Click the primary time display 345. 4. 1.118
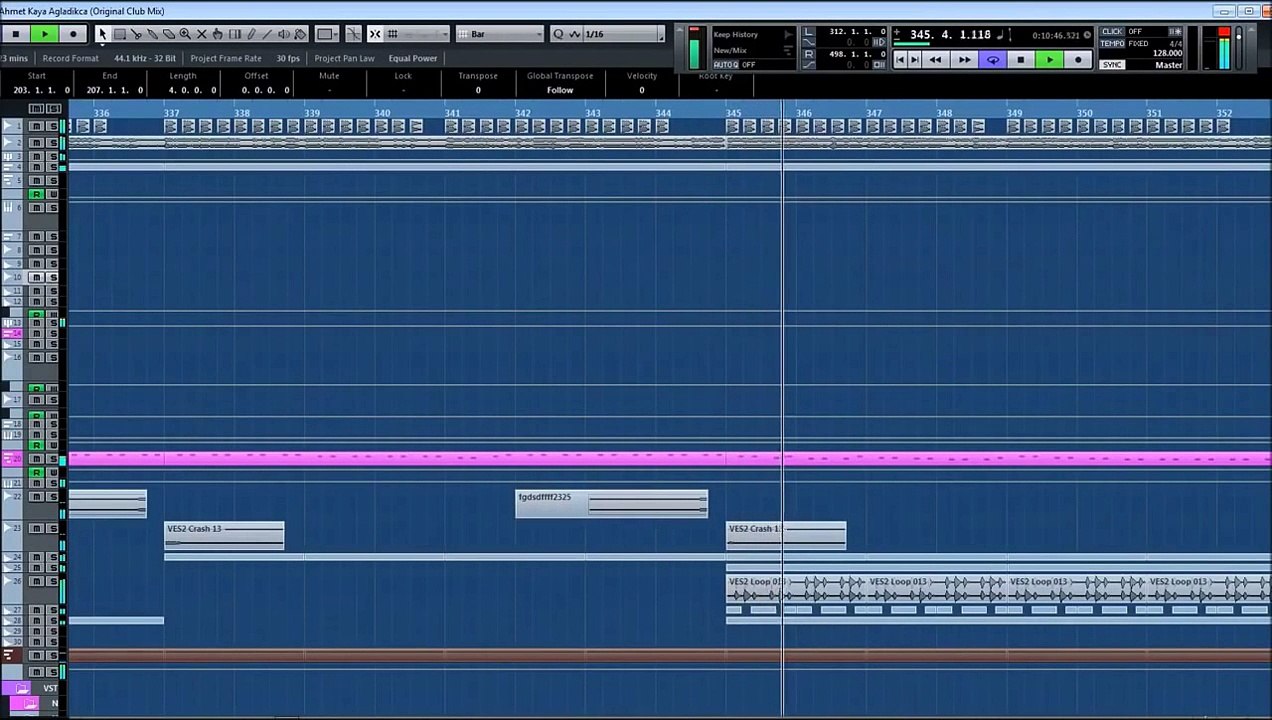1272x720 pixels. 950,35
